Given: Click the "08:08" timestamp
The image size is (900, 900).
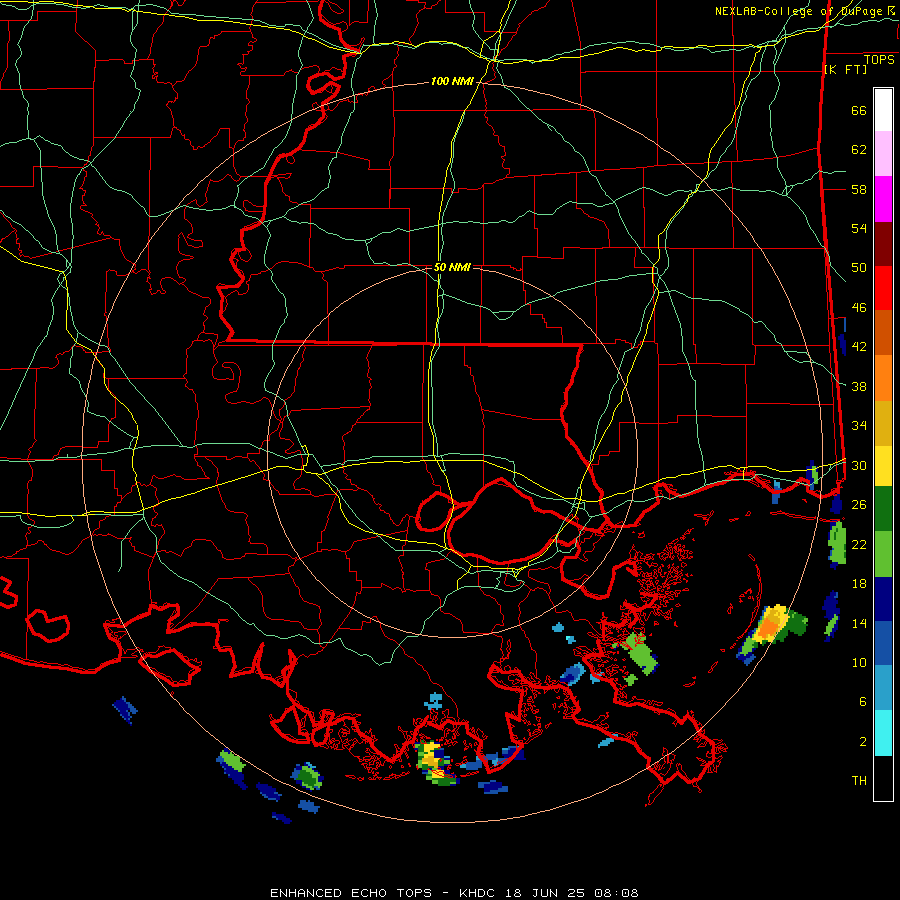Looking at the screenshot, I should 615,893.
